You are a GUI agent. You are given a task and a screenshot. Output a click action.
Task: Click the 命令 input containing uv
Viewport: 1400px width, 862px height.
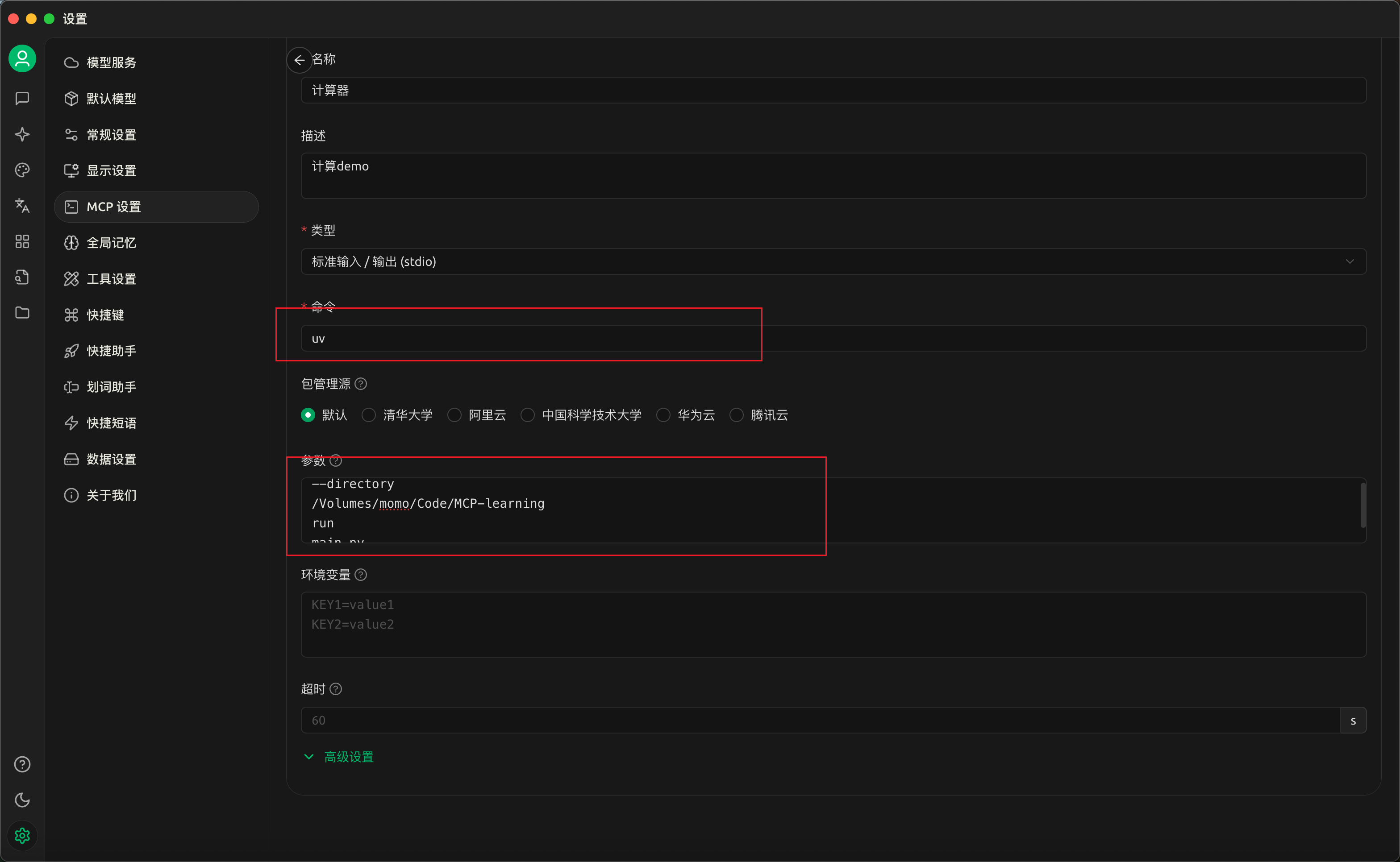[x=833, y=339]
